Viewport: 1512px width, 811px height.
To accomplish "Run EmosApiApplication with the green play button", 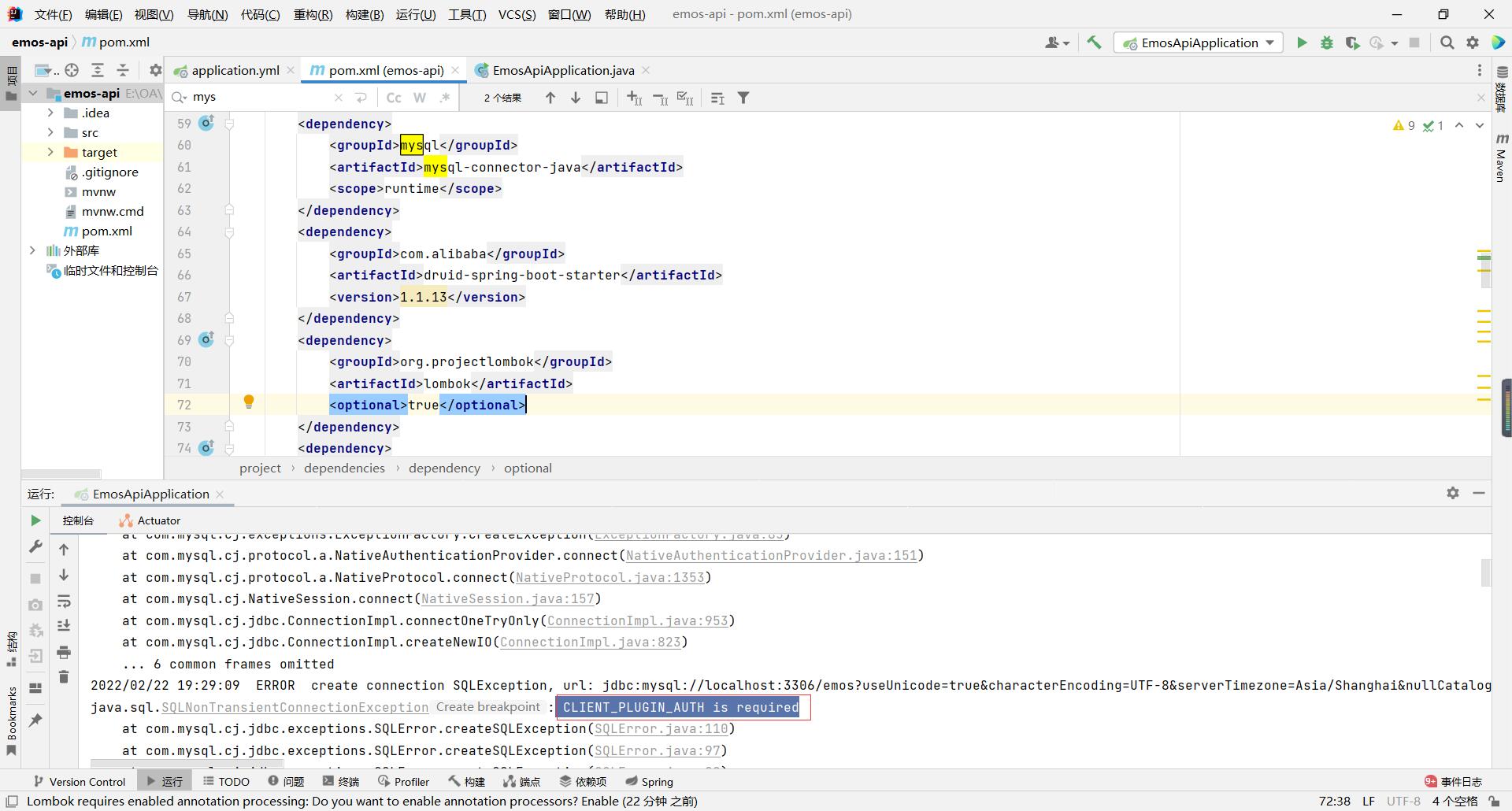I will point(1302,43).
